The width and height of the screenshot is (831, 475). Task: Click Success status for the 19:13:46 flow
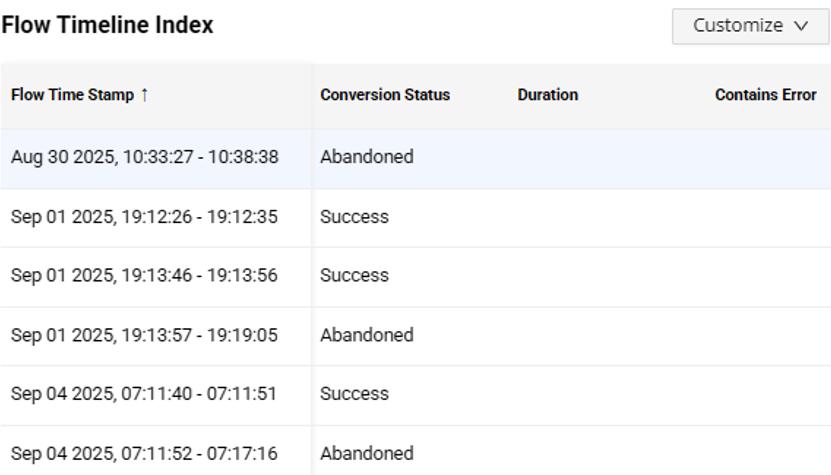[355, 276]
